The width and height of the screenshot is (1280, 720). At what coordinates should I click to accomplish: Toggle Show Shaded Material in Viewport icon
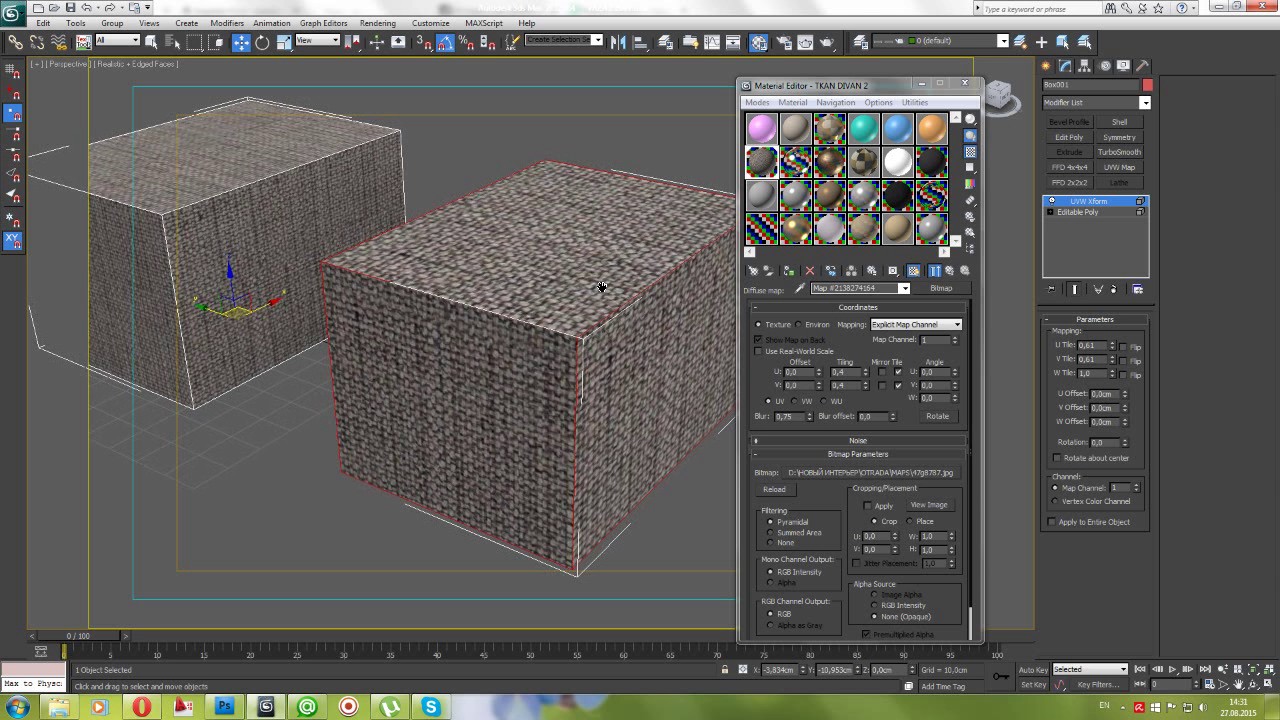(x=914, y=271)
